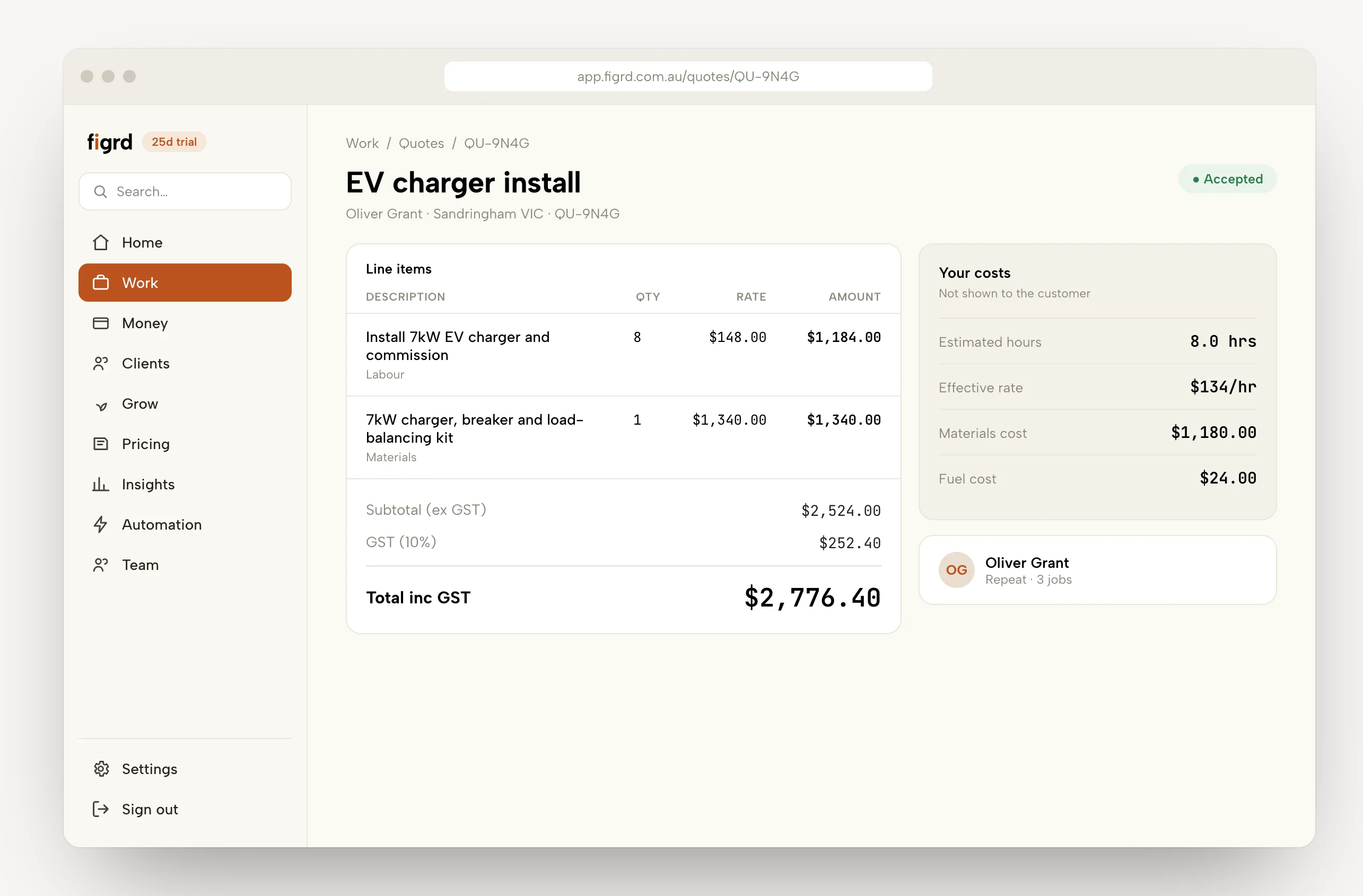This screenshot has height=896, width=1363.
Task: Select Pricing in the sidebar
Action: 185,444
